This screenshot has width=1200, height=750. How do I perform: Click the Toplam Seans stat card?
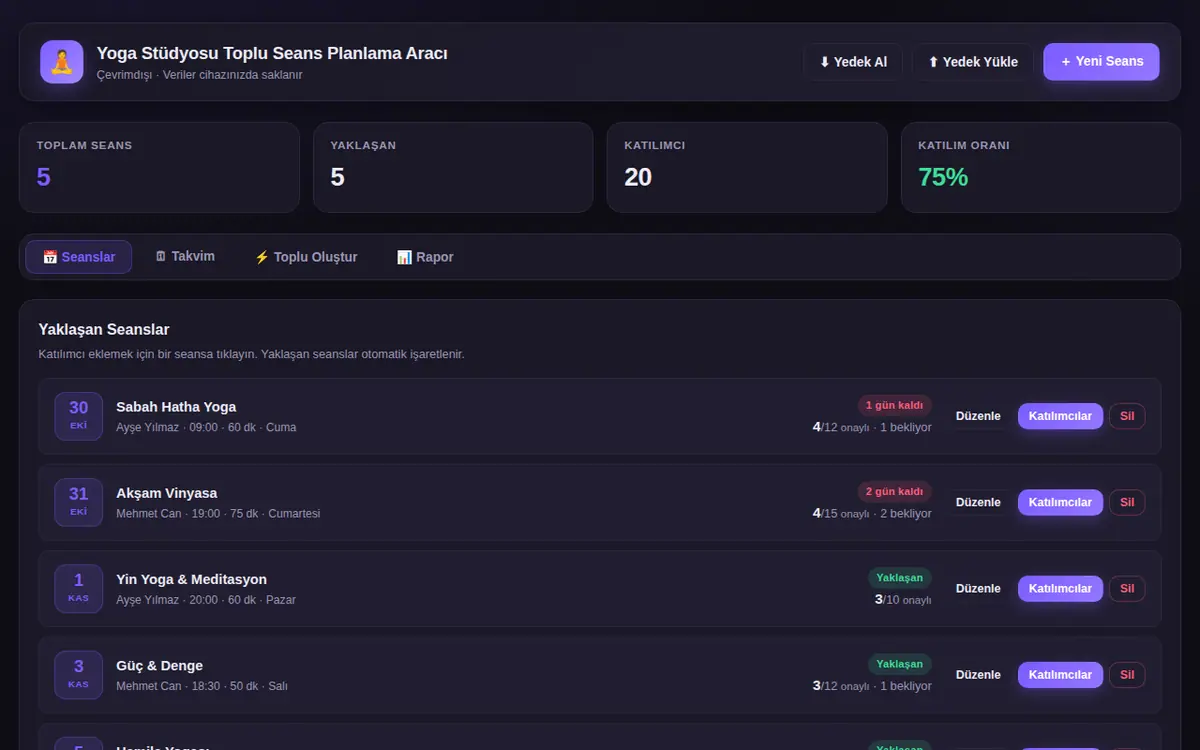pyautogui.click(x=159, y=167)
